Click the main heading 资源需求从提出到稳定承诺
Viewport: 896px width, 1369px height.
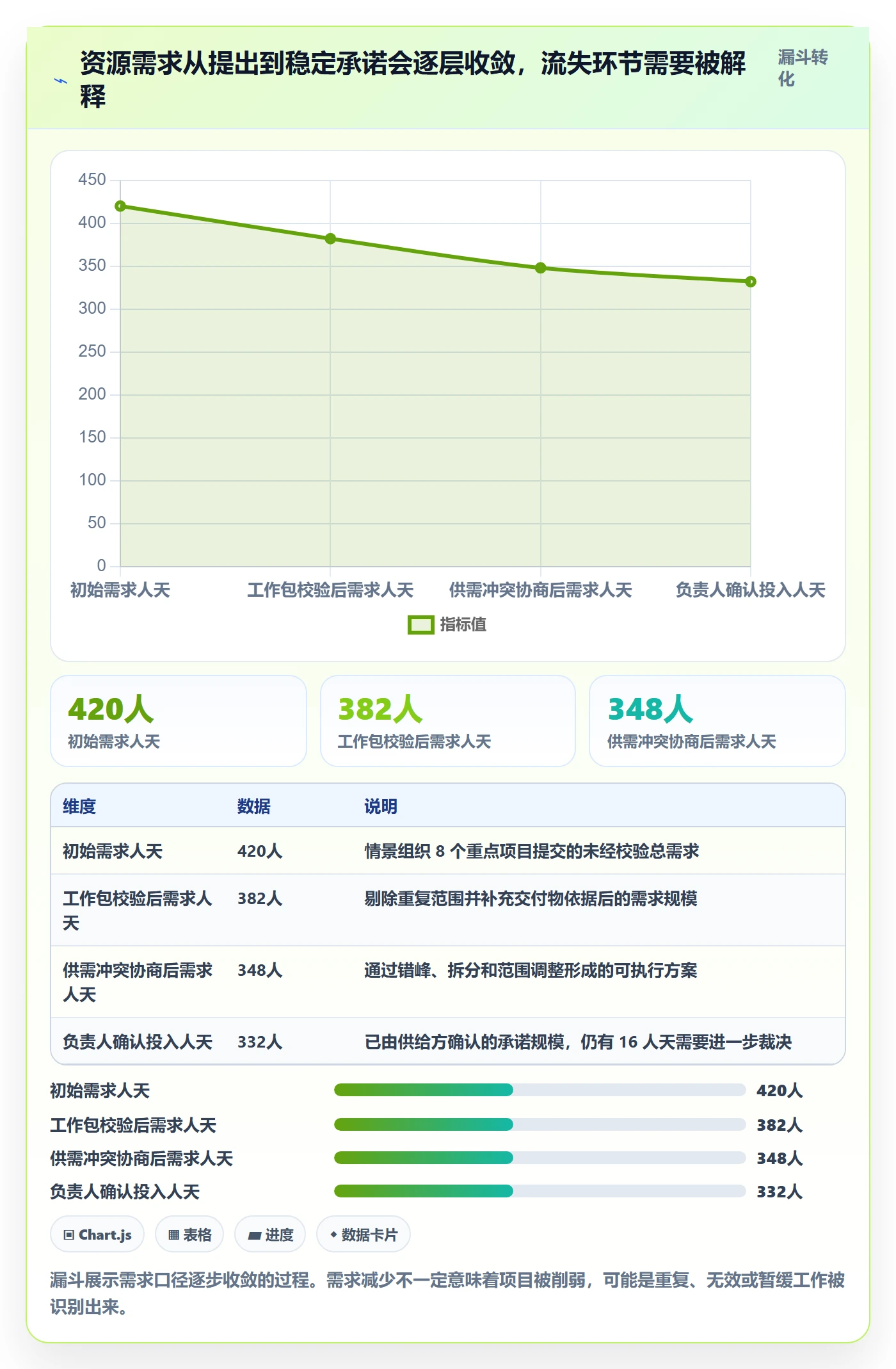click(413, 80)
